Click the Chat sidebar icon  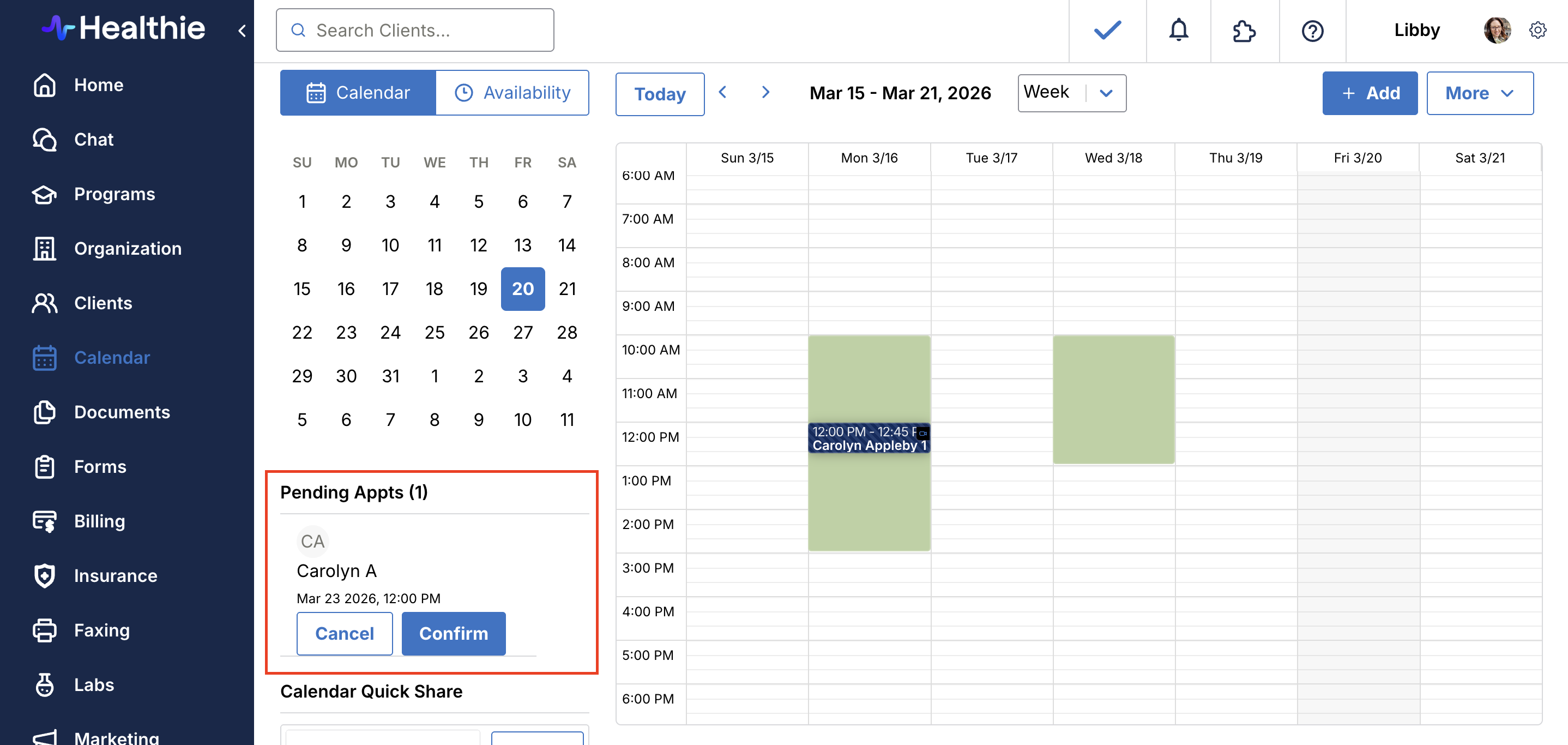click(45, 140)
